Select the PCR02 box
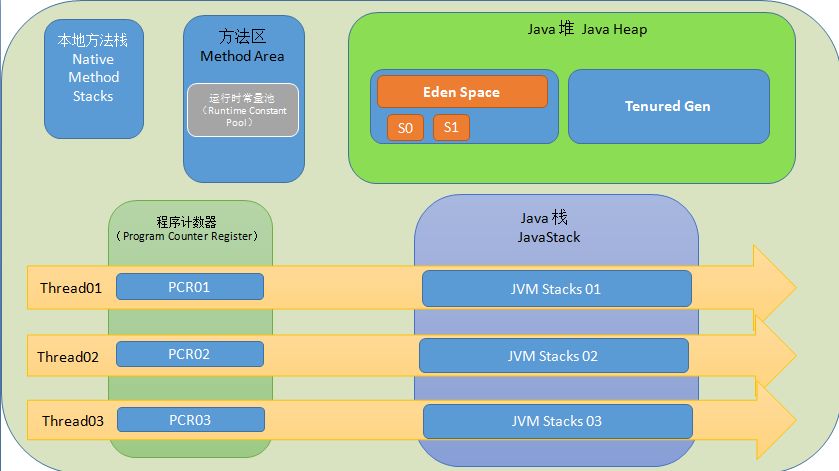Image resolution: width=839 pixels, height=471 pixels. tap(189, 354)
